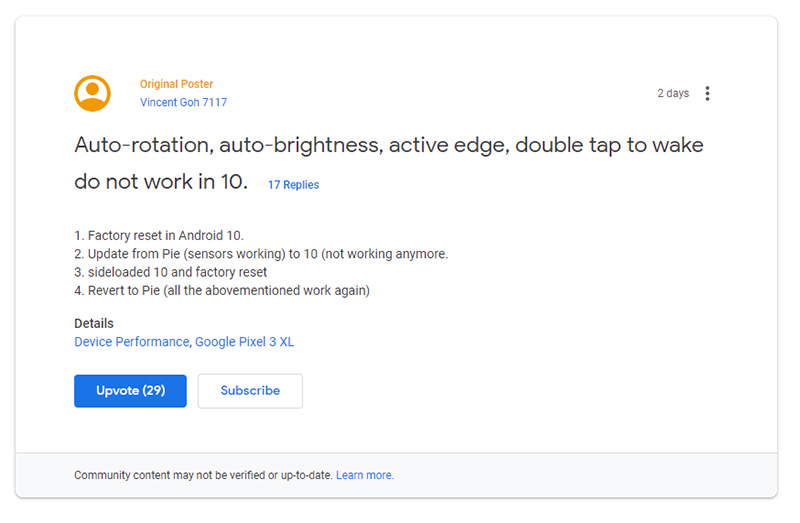Viewport: 800px width, 523px height.
Task: Follow the Learn more link
Action: pos(365,475)
